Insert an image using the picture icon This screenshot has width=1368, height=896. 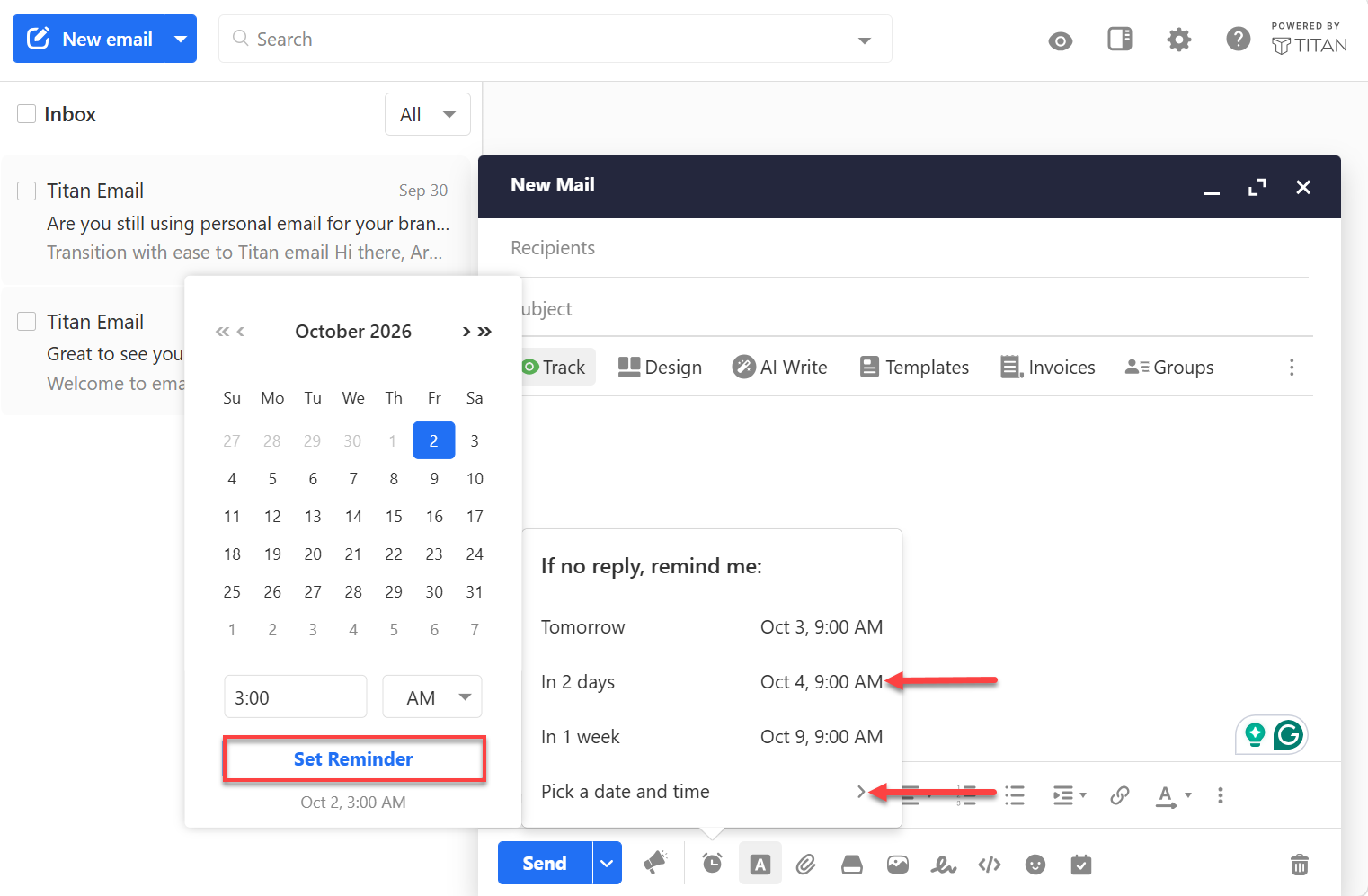pos(898,864)
